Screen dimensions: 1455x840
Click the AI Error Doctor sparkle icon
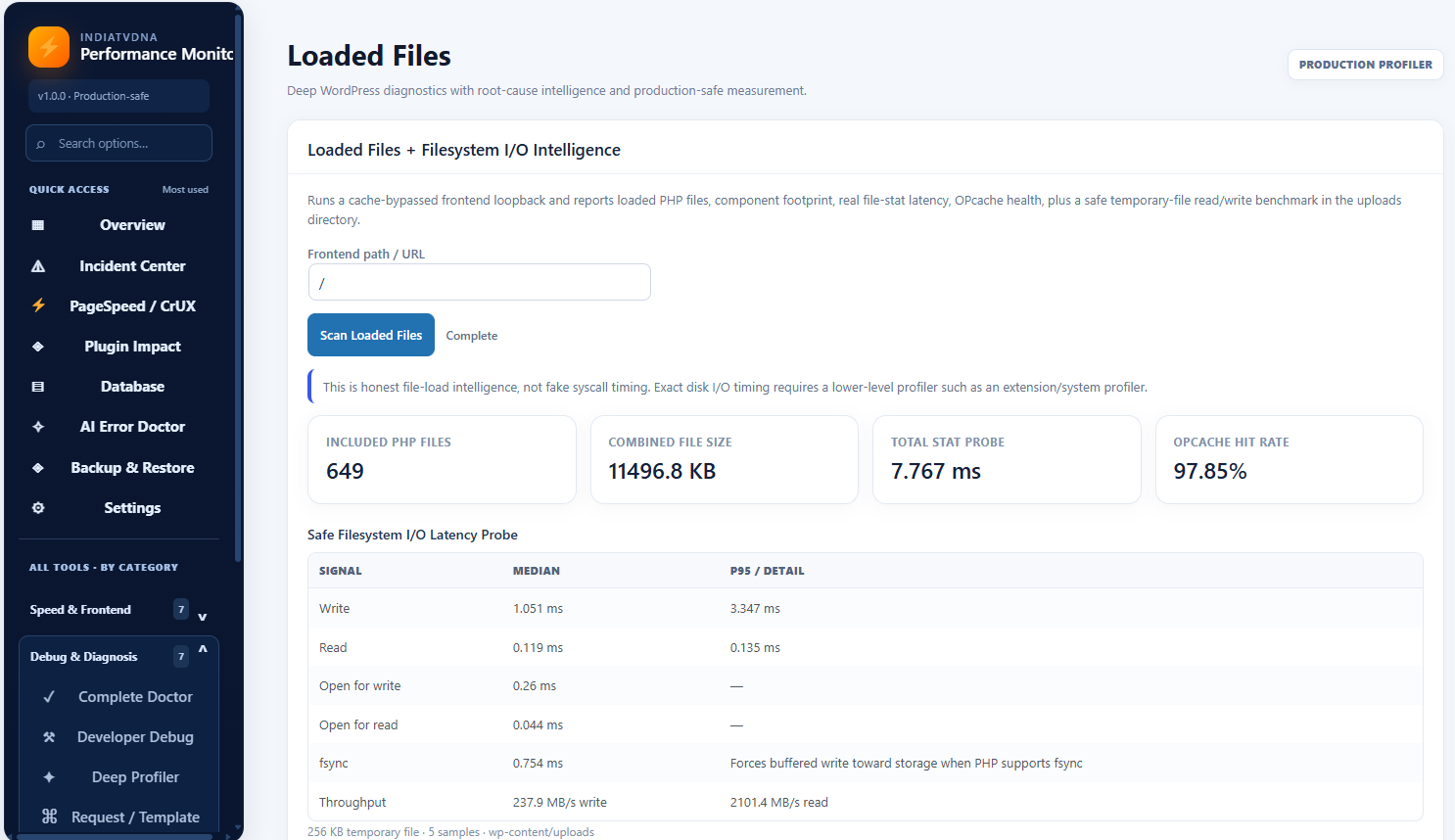point(38,427)
